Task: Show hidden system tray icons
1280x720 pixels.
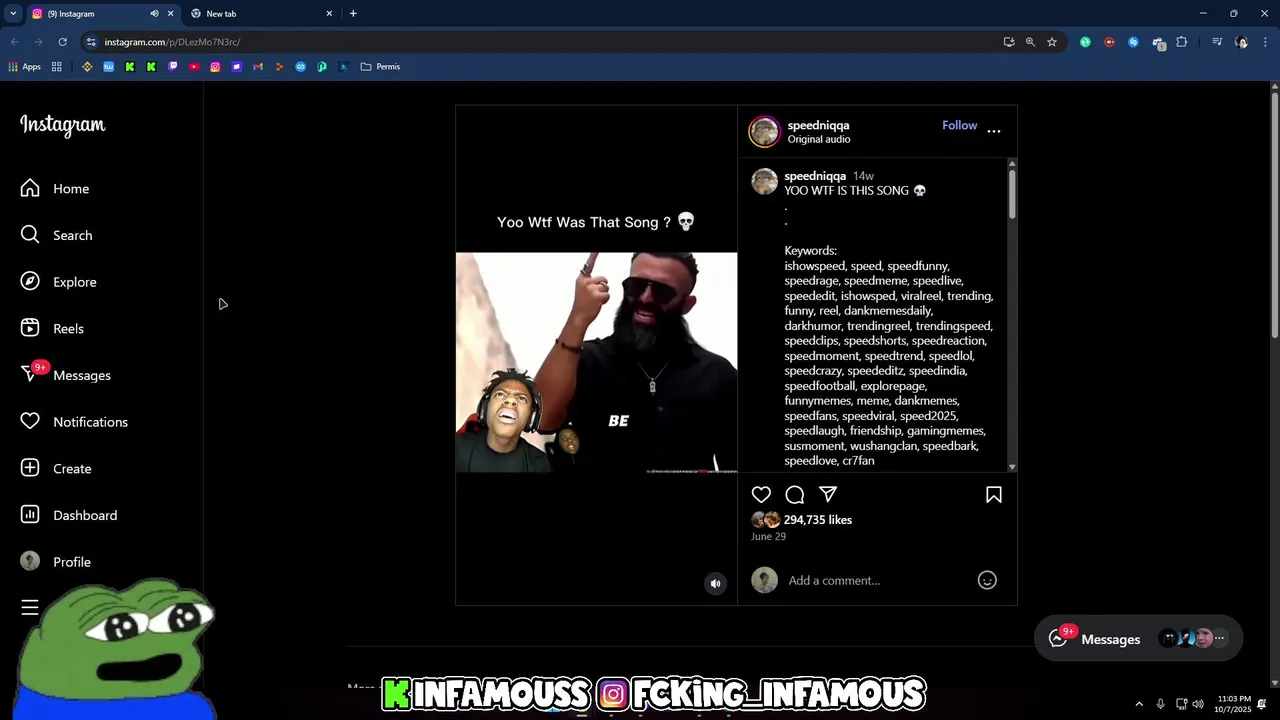Action: (1139, 704)
